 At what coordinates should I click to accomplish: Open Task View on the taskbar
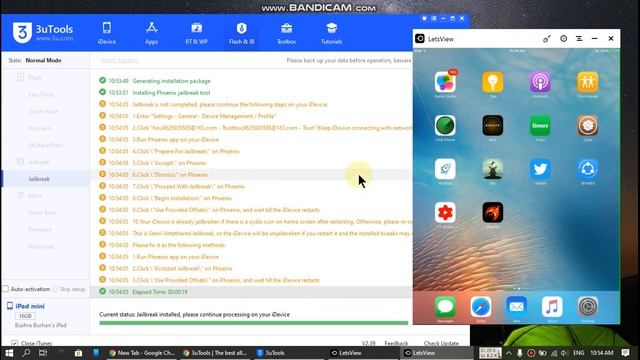click(x=43, y=353)
